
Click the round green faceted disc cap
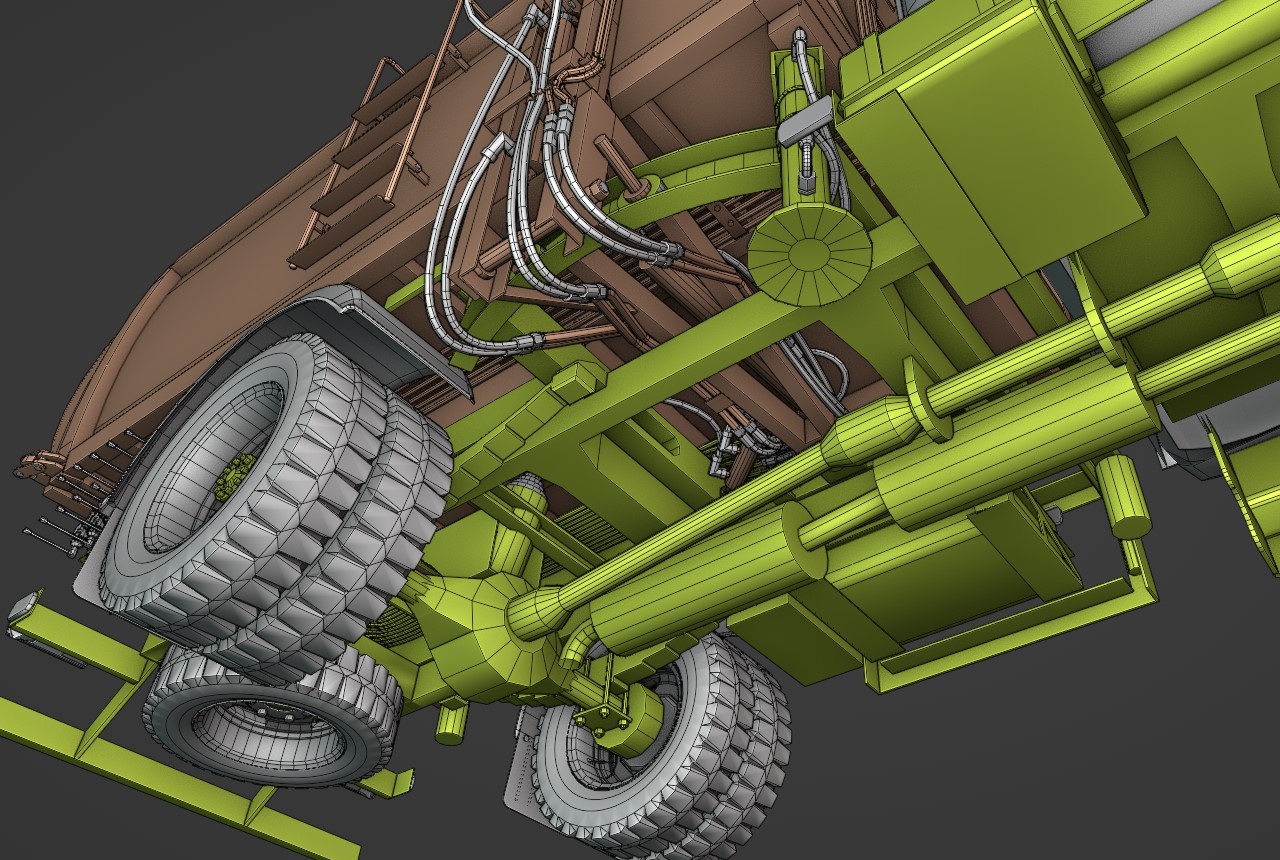click(809, 255)
